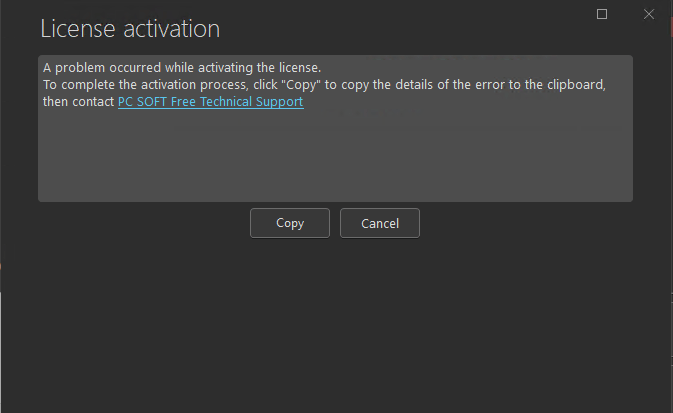Click the dark blank area below the buttons

[336, 330]
